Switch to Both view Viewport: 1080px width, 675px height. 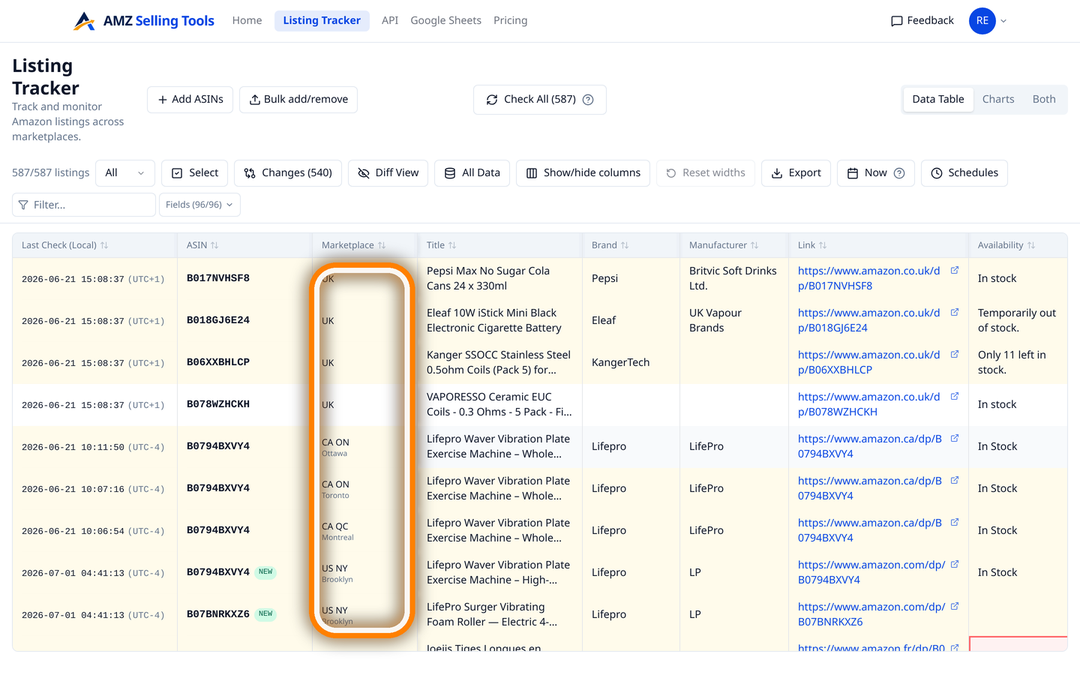1043,99
